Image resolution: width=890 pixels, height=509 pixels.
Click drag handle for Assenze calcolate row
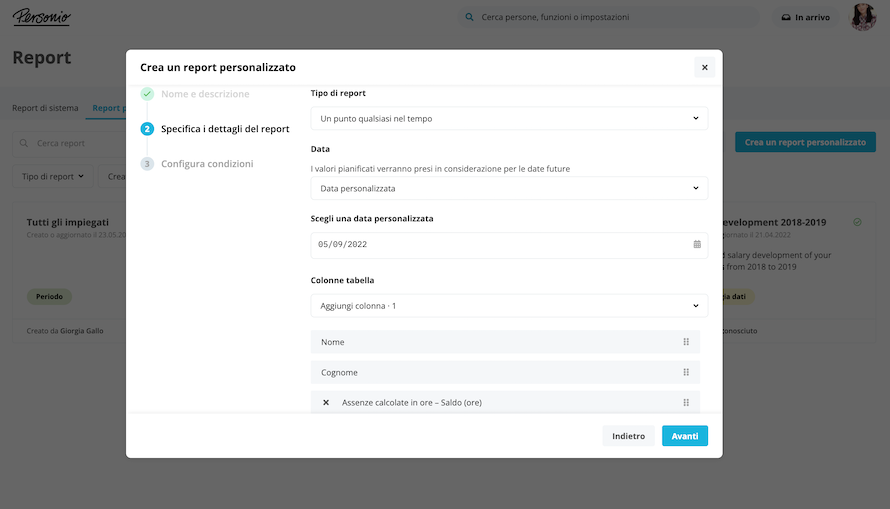pyautogui.click(x=686, y=403)
